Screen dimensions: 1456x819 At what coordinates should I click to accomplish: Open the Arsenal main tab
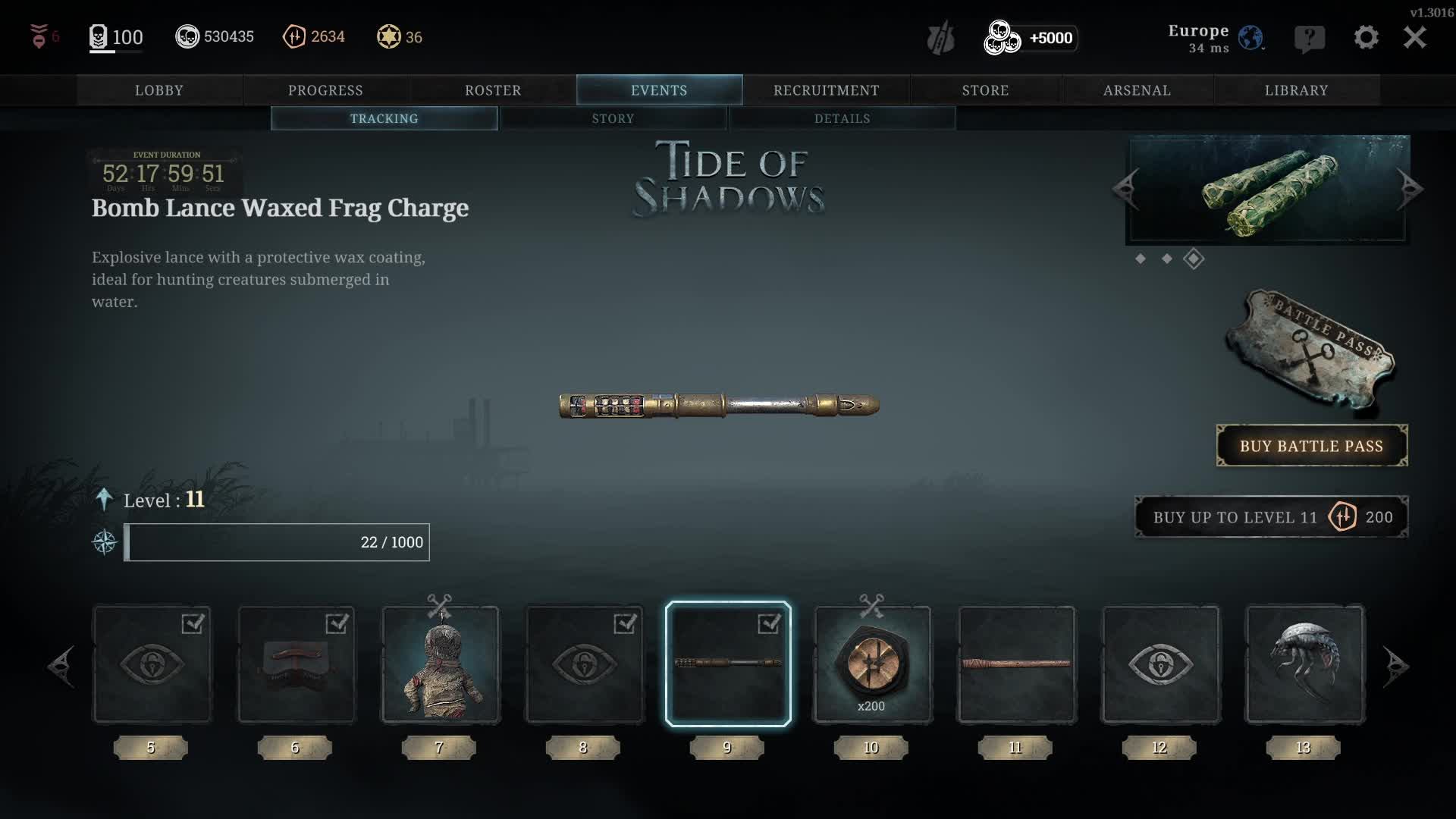1137,90
